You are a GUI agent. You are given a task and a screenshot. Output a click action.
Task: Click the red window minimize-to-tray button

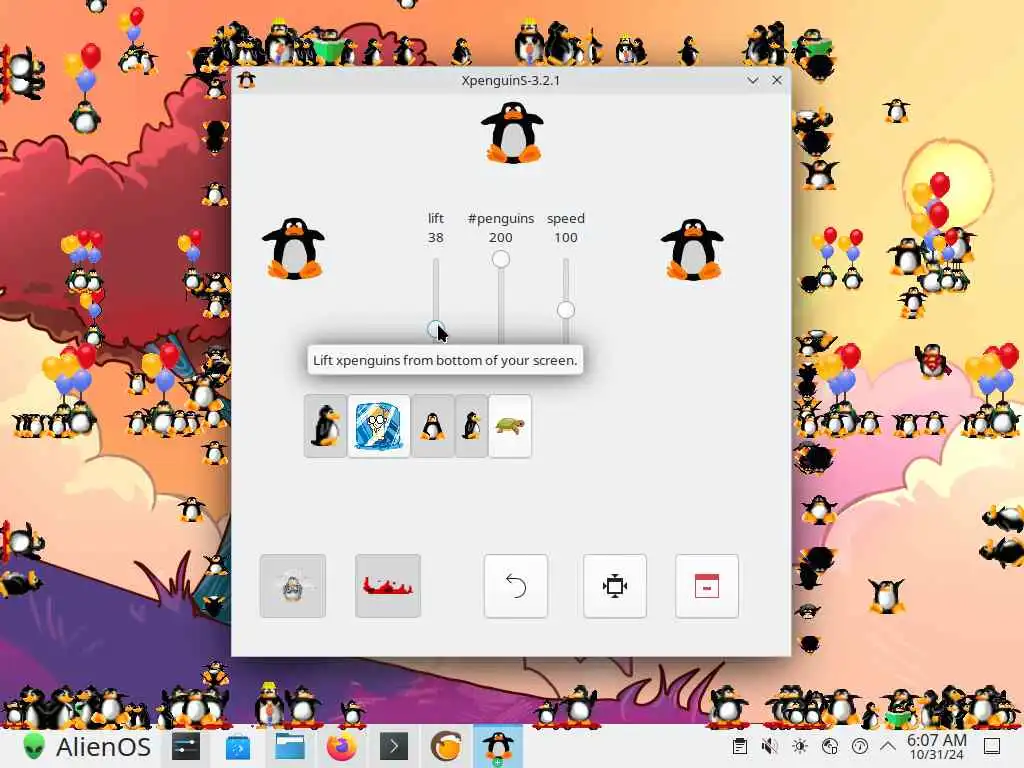pos(707,586)
